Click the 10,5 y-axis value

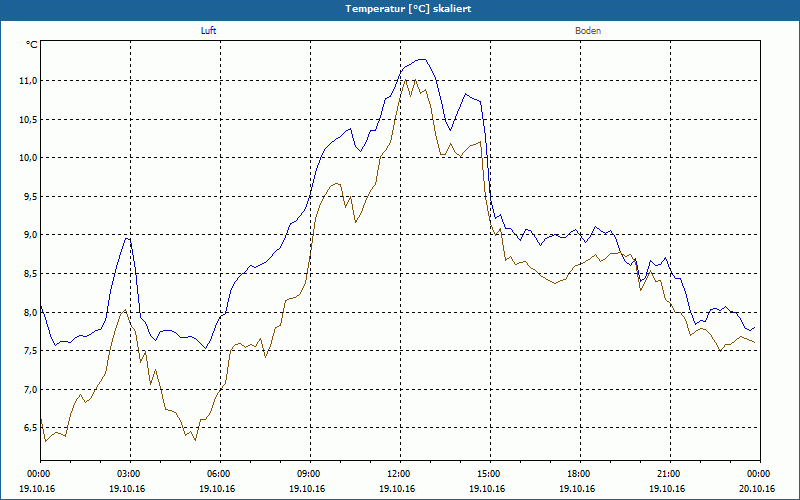28,119
